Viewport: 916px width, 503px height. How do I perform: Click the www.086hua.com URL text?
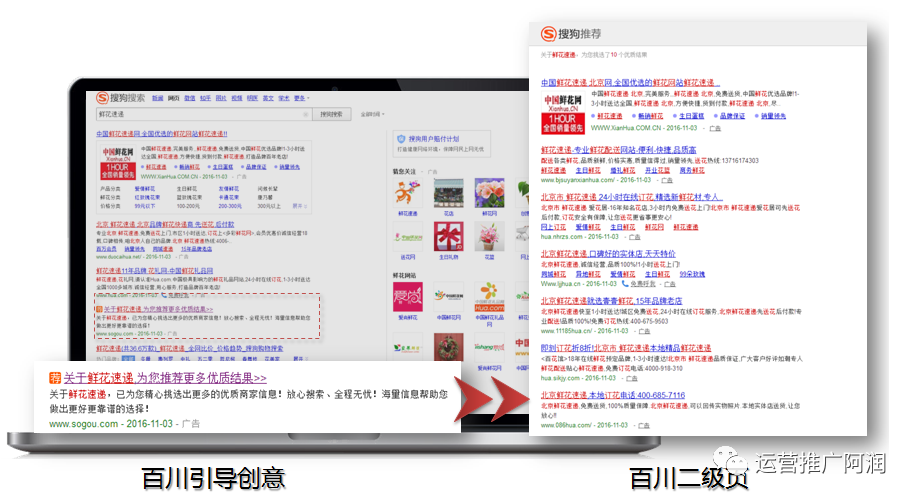click(x=565, y=425)
